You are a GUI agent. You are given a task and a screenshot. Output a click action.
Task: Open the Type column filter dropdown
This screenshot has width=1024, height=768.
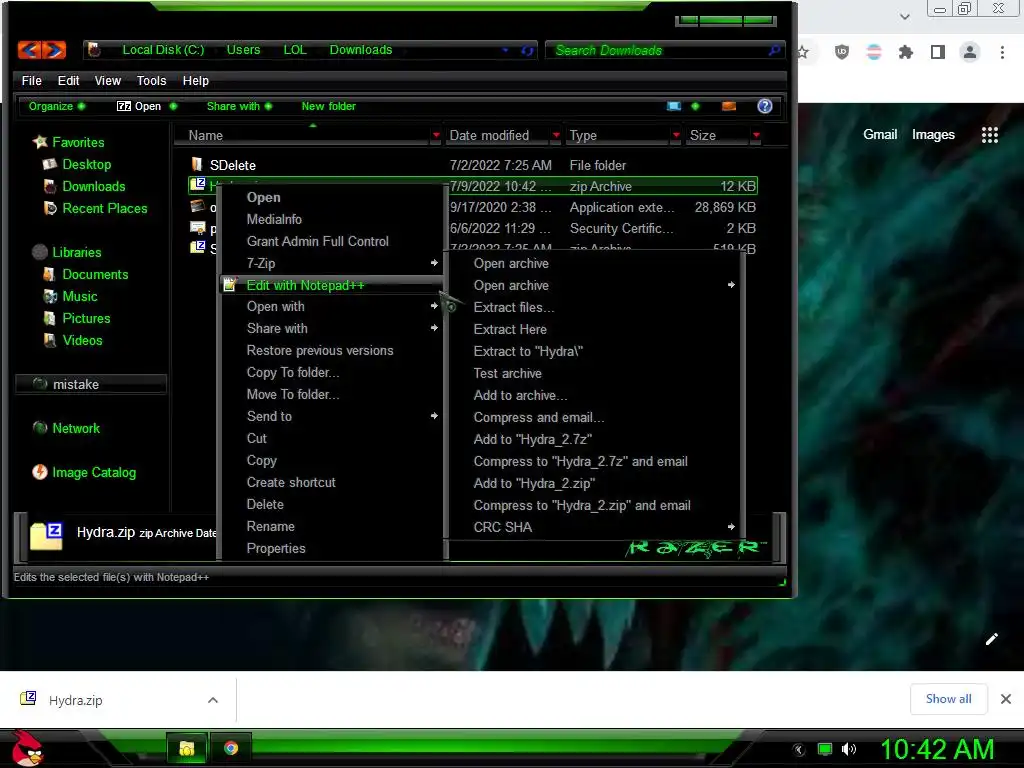pyautogui.click(x=676, y=135)
